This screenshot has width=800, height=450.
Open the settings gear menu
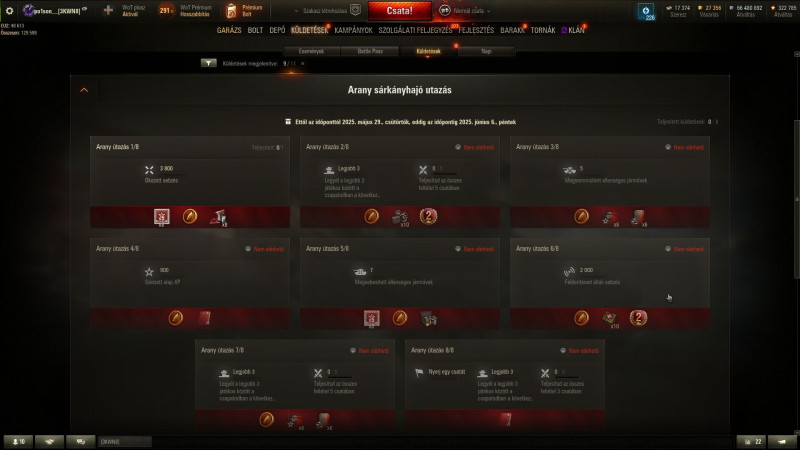[9, 10]
